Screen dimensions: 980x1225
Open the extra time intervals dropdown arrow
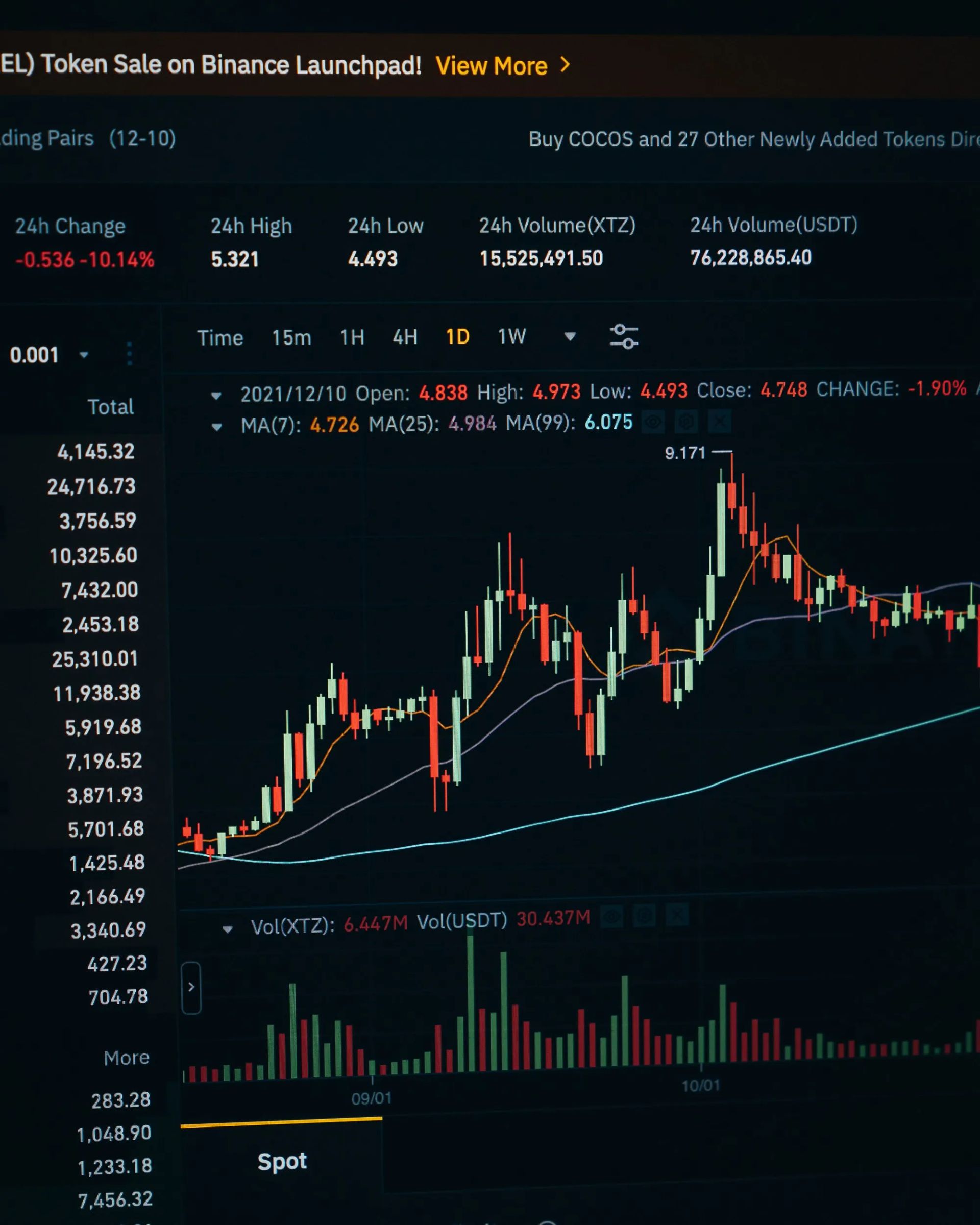(570, 336)
